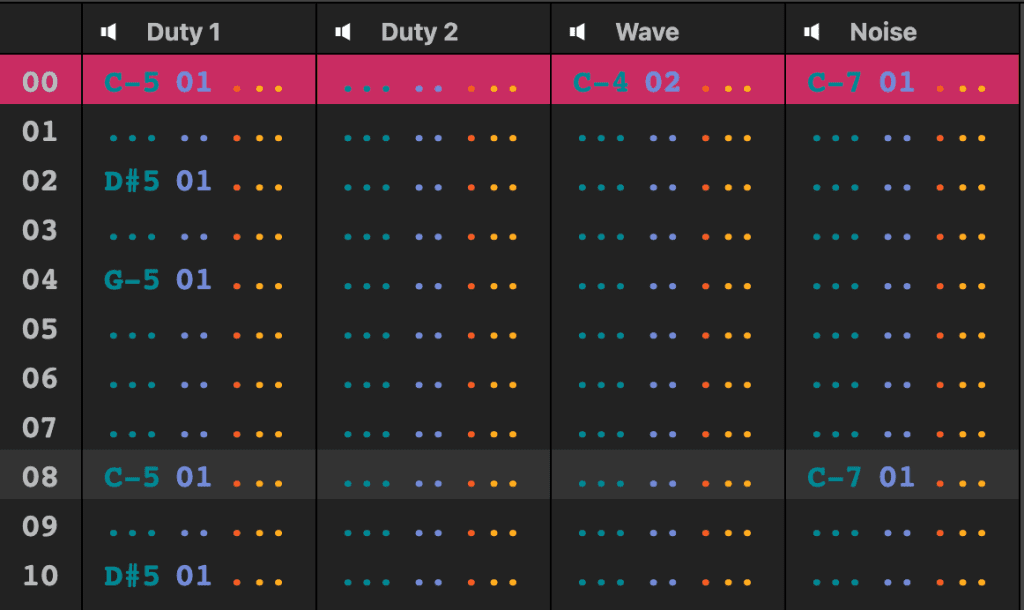Viewport: 1024px width, 610px height.
Task: Select empty note cell in Noise row 10
Action: pos(835,582)
